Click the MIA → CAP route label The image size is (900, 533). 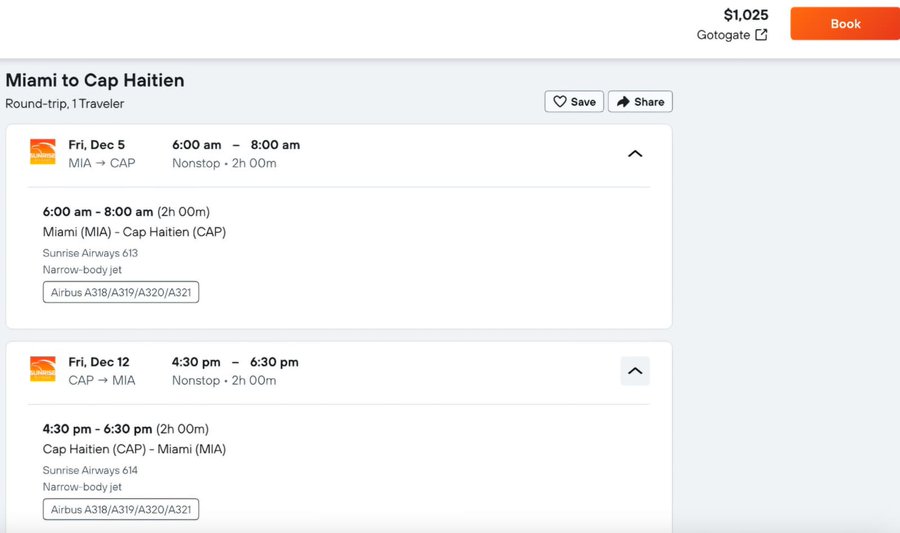(101, 163)
